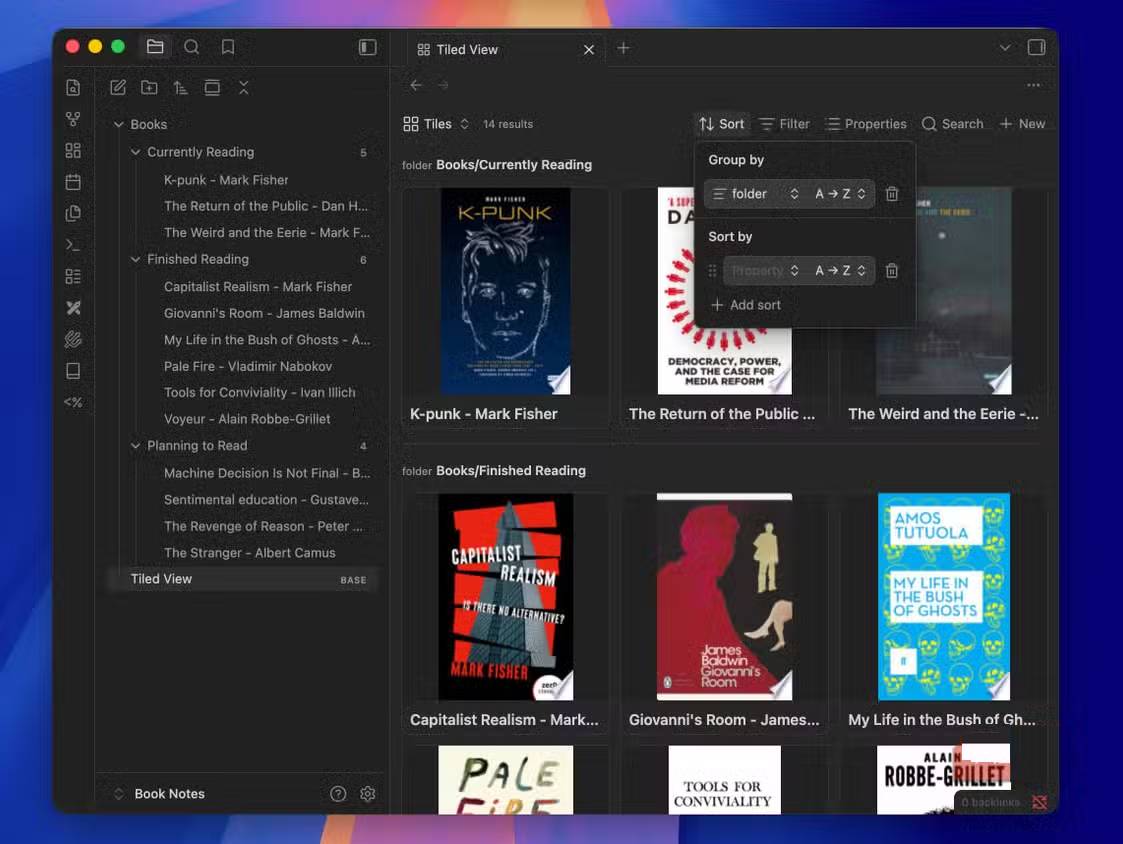The image size is (1123, 844).
Task: Delete the folder group-by rule
Action: [892, 194]
